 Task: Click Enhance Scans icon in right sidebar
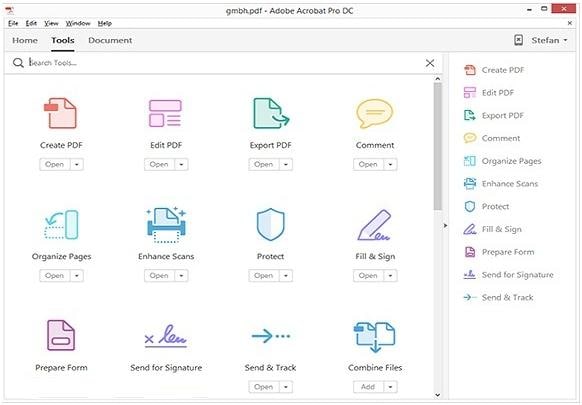click(470, 183)
